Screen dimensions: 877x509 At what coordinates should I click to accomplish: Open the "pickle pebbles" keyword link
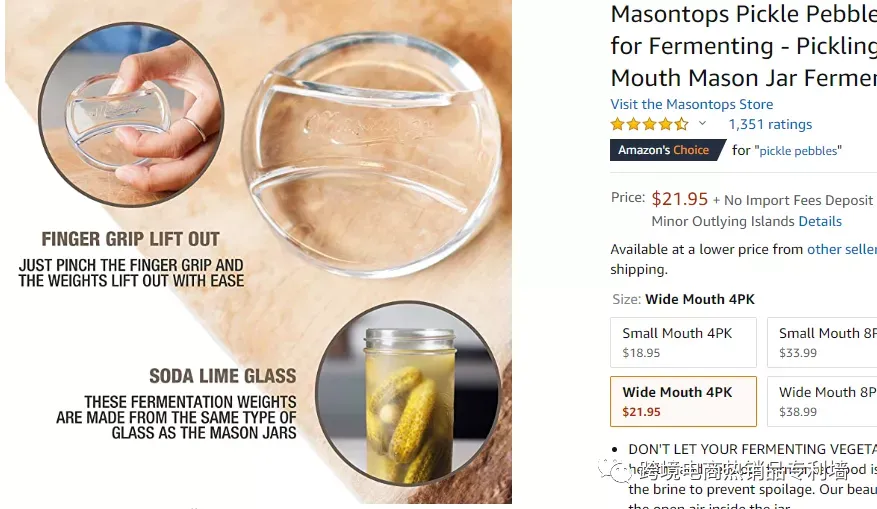tap(800, 150)
